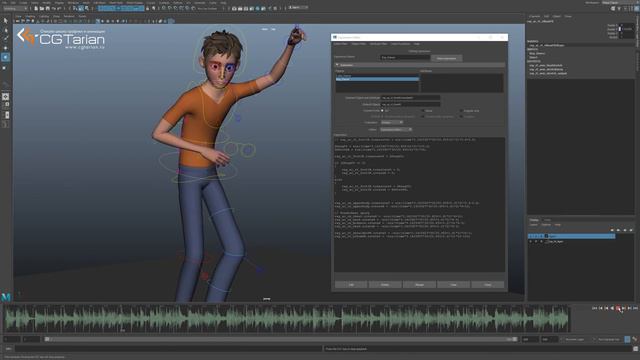The width and height of the screenshot is (640, 360).
Task: Select the highlighted item in Objects list
Action: point(377,79)
